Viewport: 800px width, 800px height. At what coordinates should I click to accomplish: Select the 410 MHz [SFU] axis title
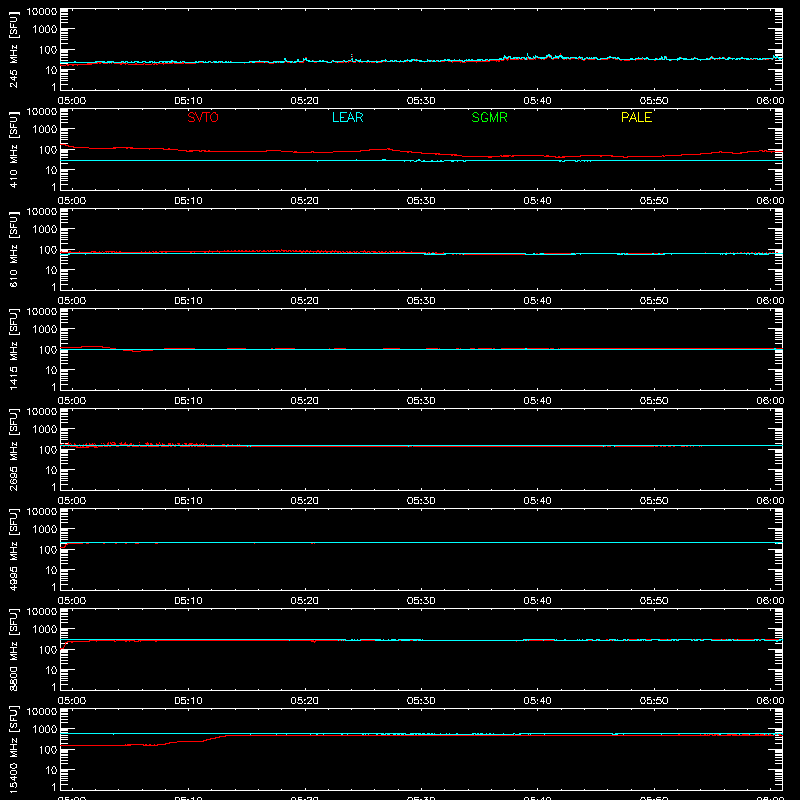pos(13,149)
